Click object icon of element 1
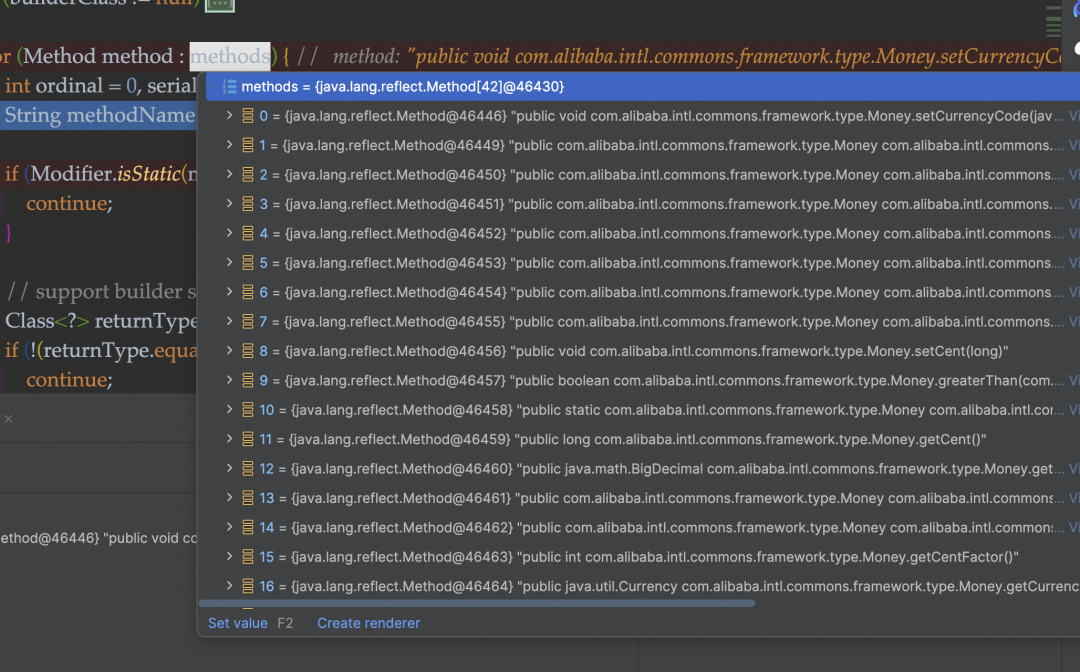The width and height of the screenshot is (1080, 672). tap(248, 145)
